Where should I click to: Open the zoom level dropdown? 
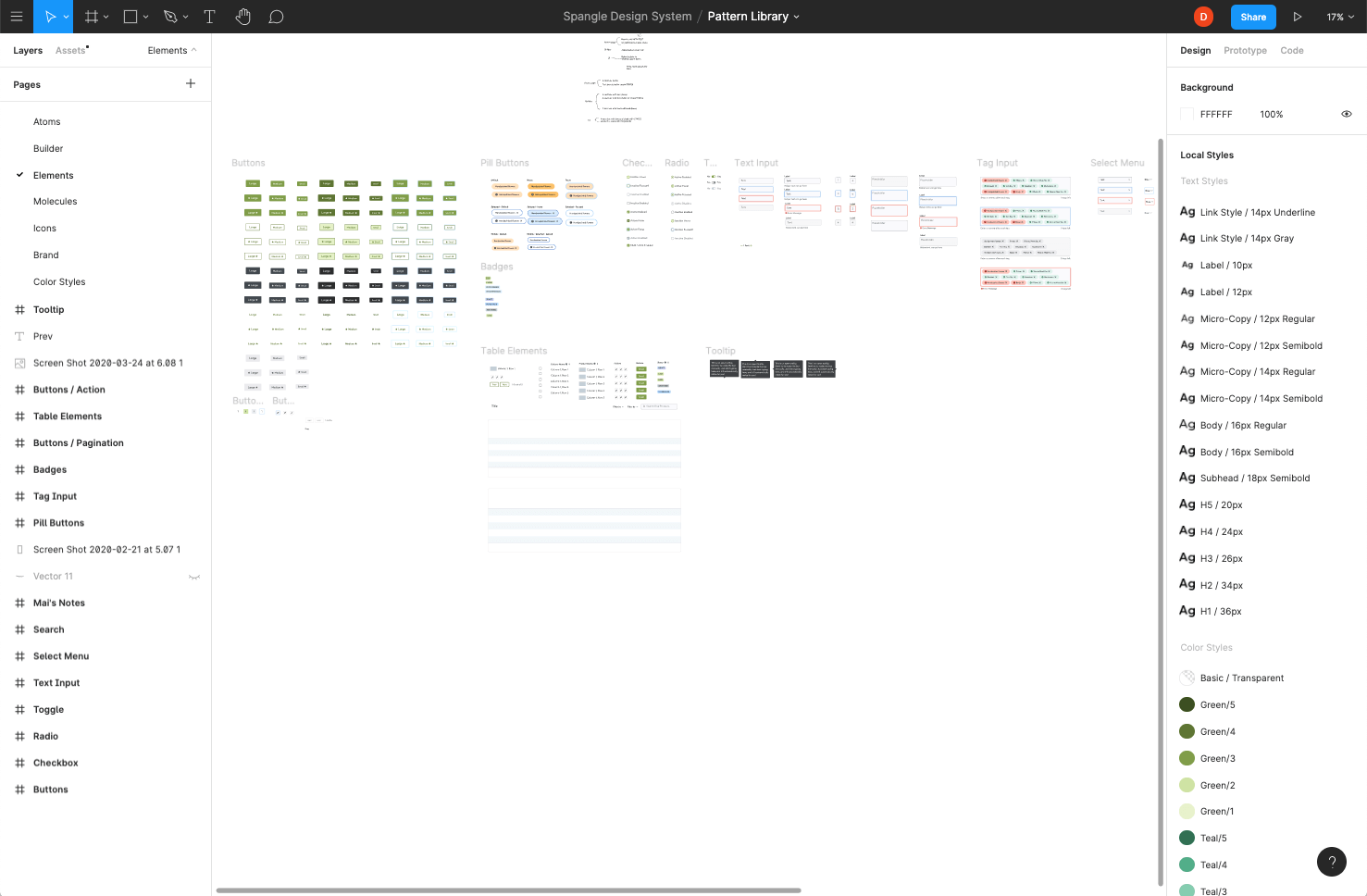point(1340,16)
